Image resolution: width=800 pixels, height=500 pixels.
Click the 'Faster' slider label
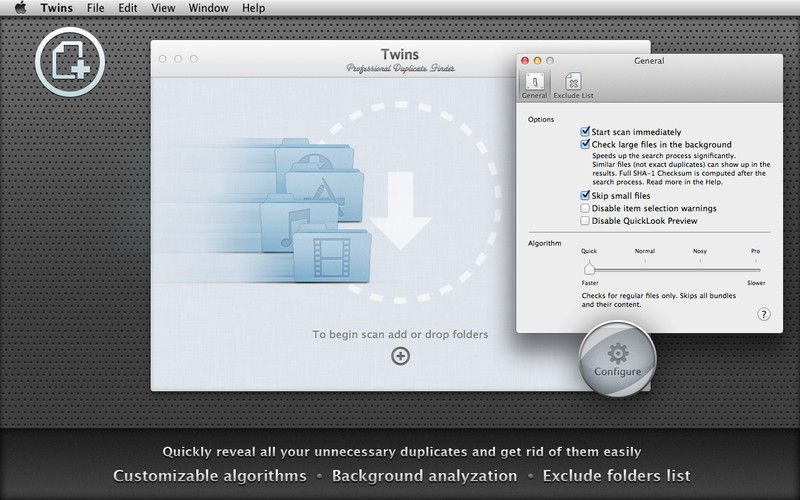590,283
